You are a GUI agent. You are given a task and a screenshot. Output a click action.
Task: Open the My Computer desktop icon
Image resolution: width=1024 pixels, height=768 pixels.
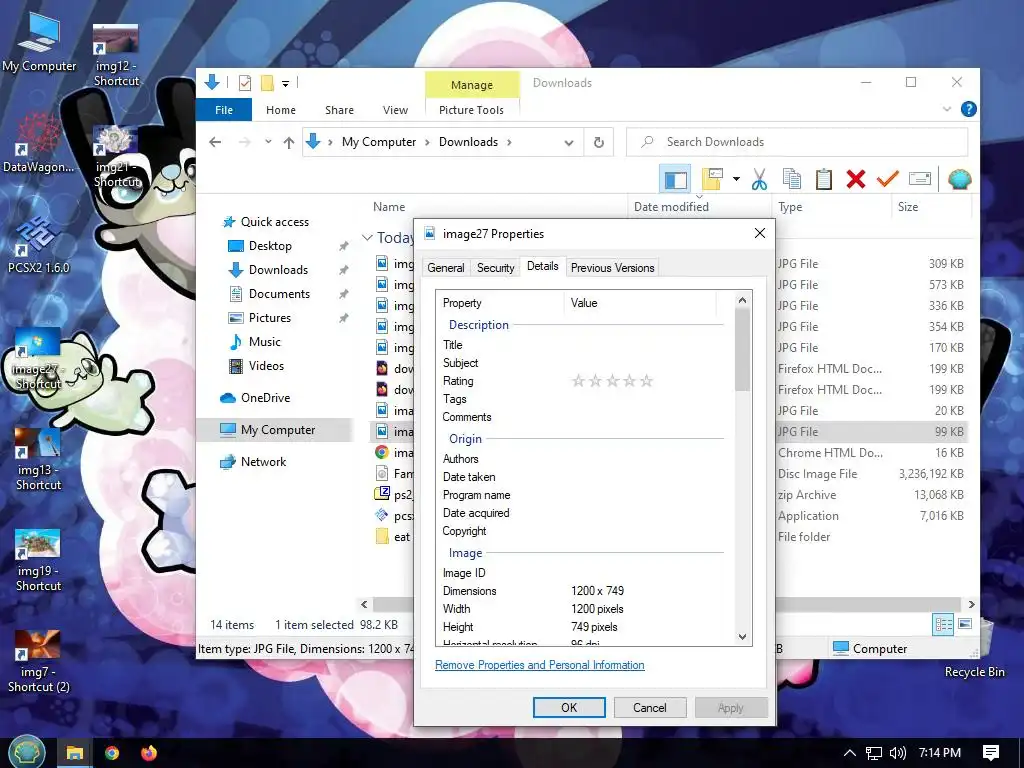39,43
